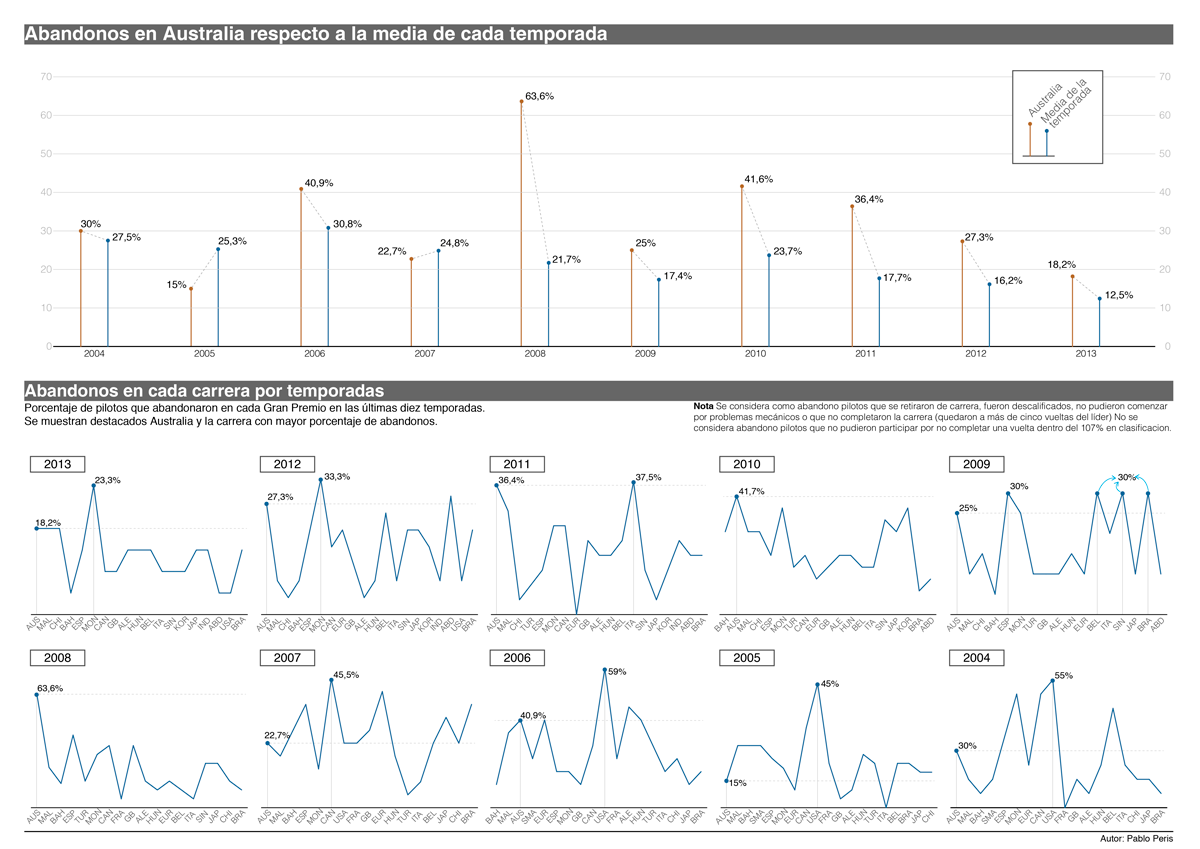1200x849 pixels.
Task: Click the 2006 label on top chart axis
Action: [x=314, y=355]
